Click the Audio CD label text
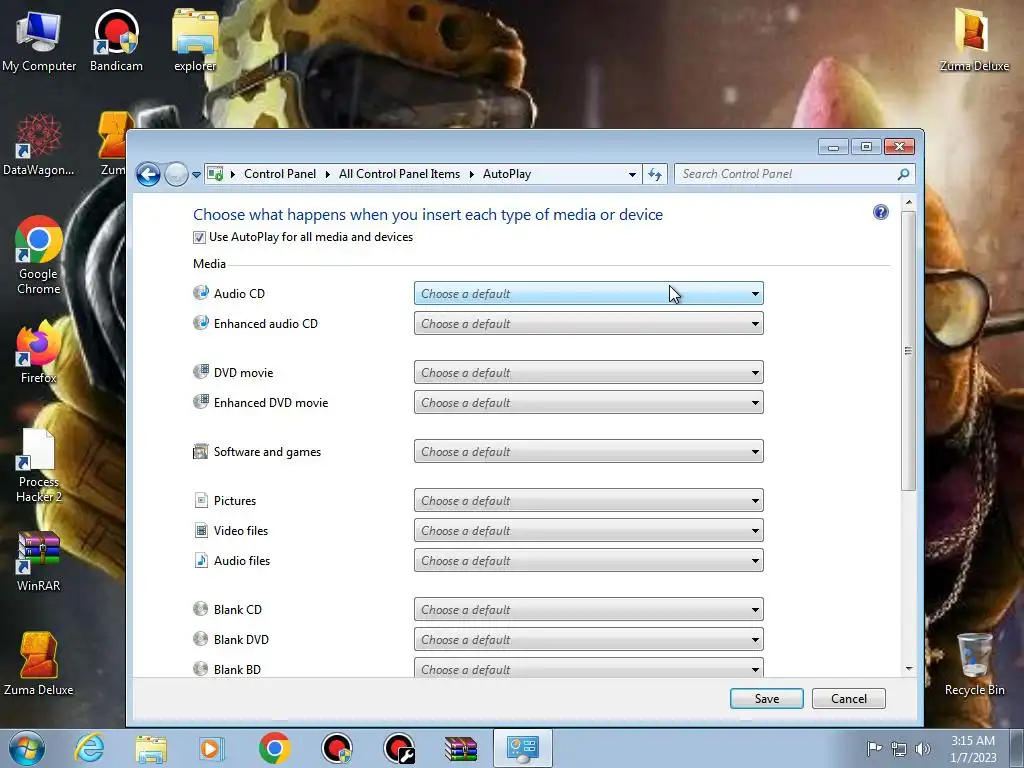This screenshot has width=1024, height=768. (239, 294)
